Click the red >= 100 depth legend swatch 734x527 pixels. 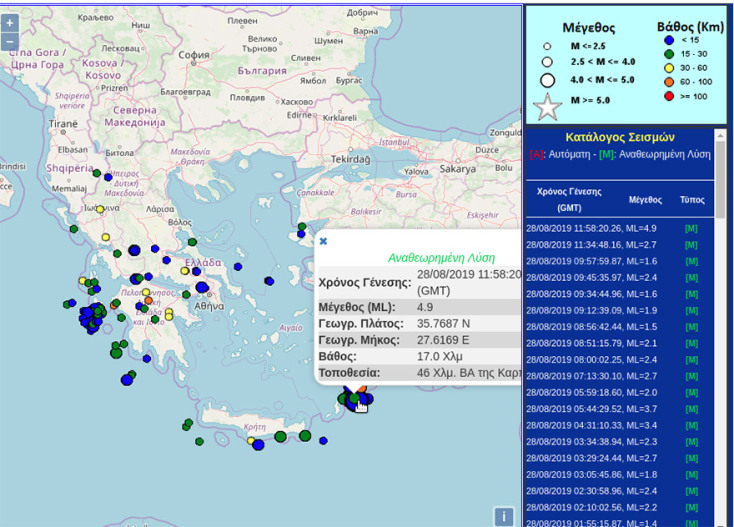668,96
